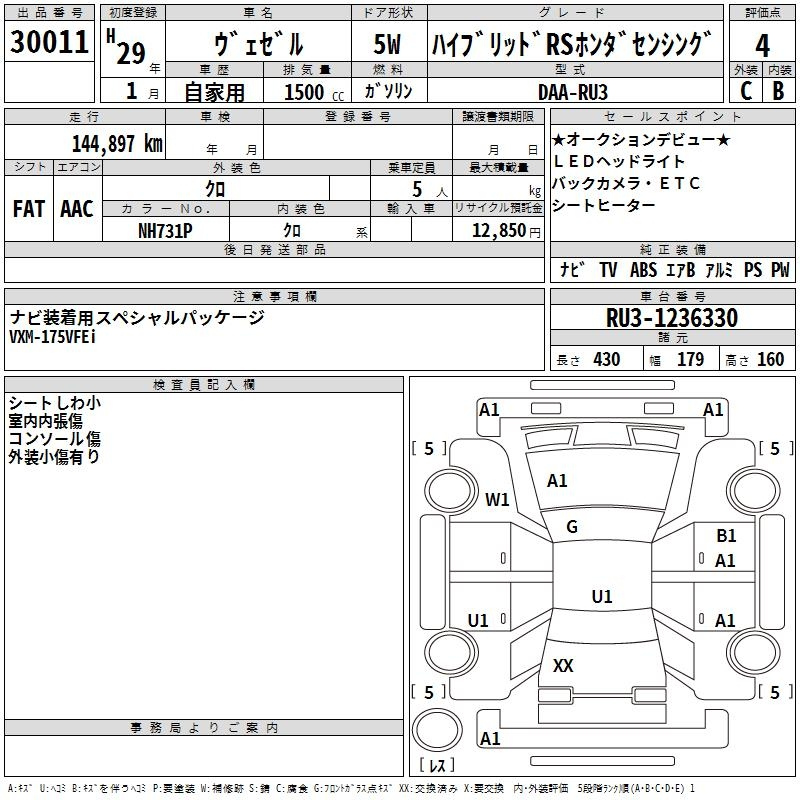Click the height value 160
The height and width of the screenshot is (800, 800).
770,360
